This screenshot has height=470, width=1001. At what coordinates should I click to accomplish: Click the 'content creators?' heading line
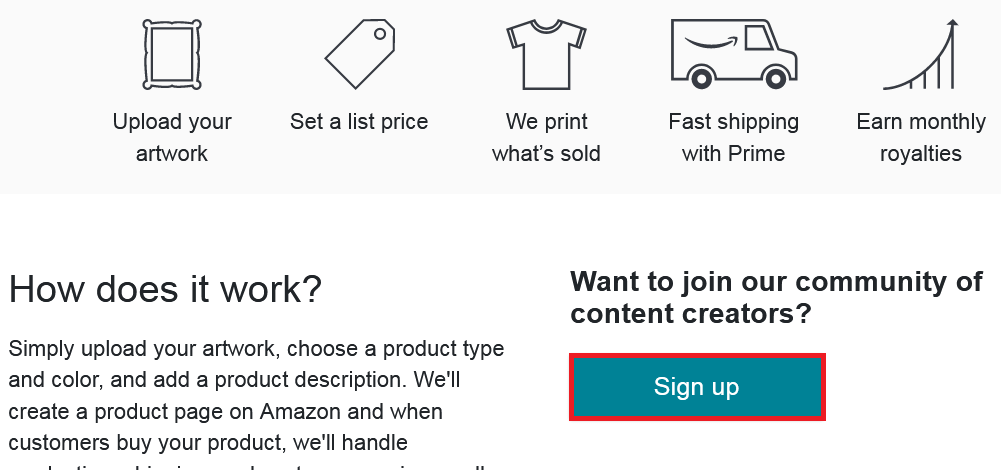(690, 314)
